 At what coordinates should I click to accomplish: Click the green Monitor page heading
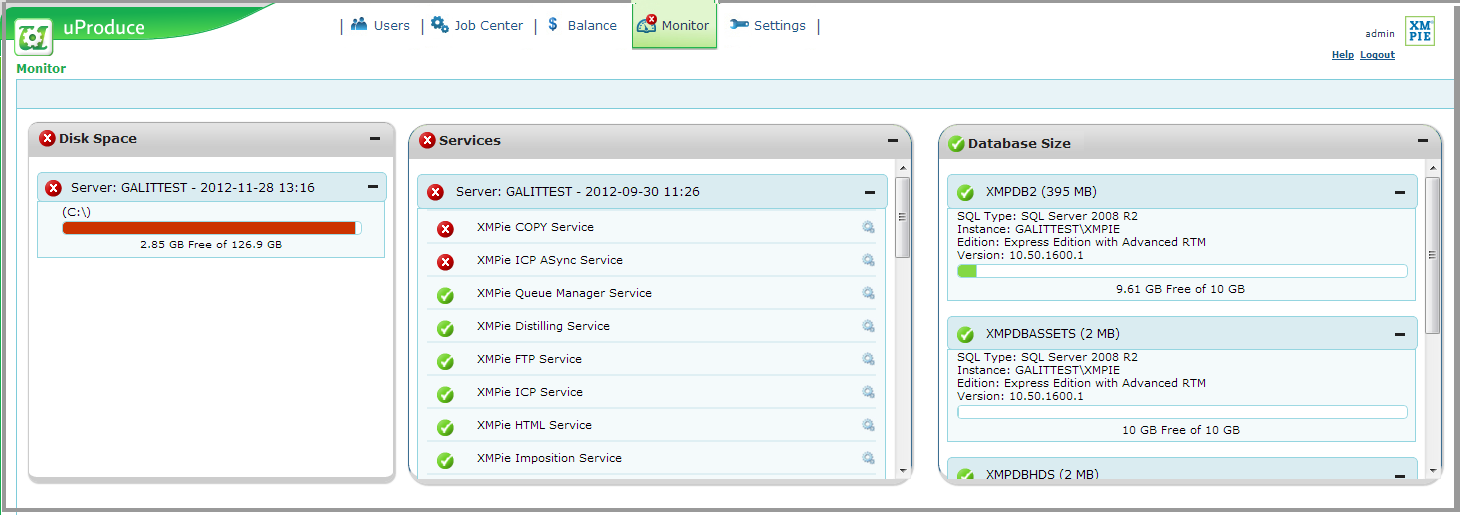point(41,69)
